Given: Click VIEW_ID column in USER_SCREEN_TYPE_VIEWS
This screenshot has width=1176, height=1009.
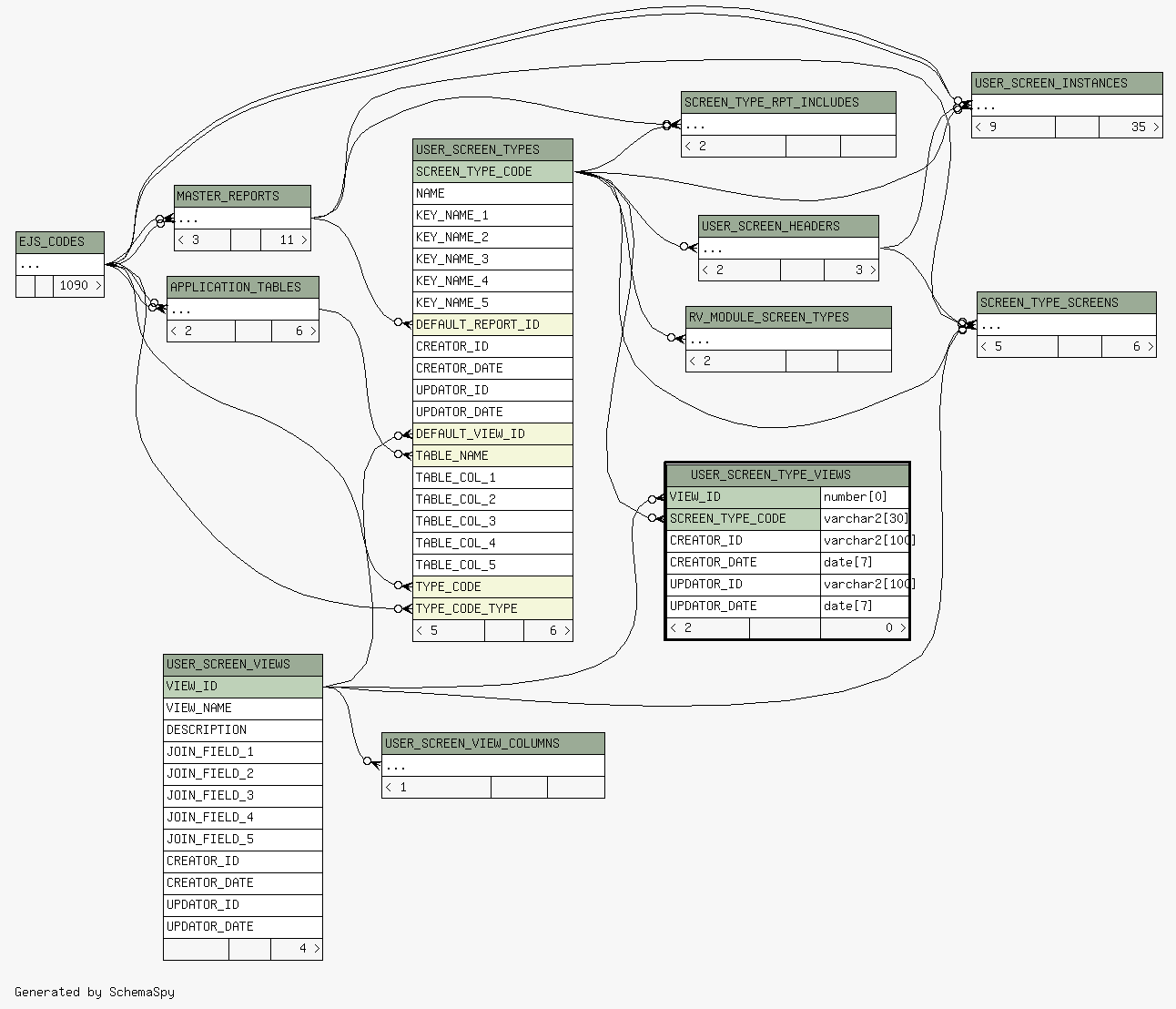Looking at the screenshot, I should (x=744, y=497).
